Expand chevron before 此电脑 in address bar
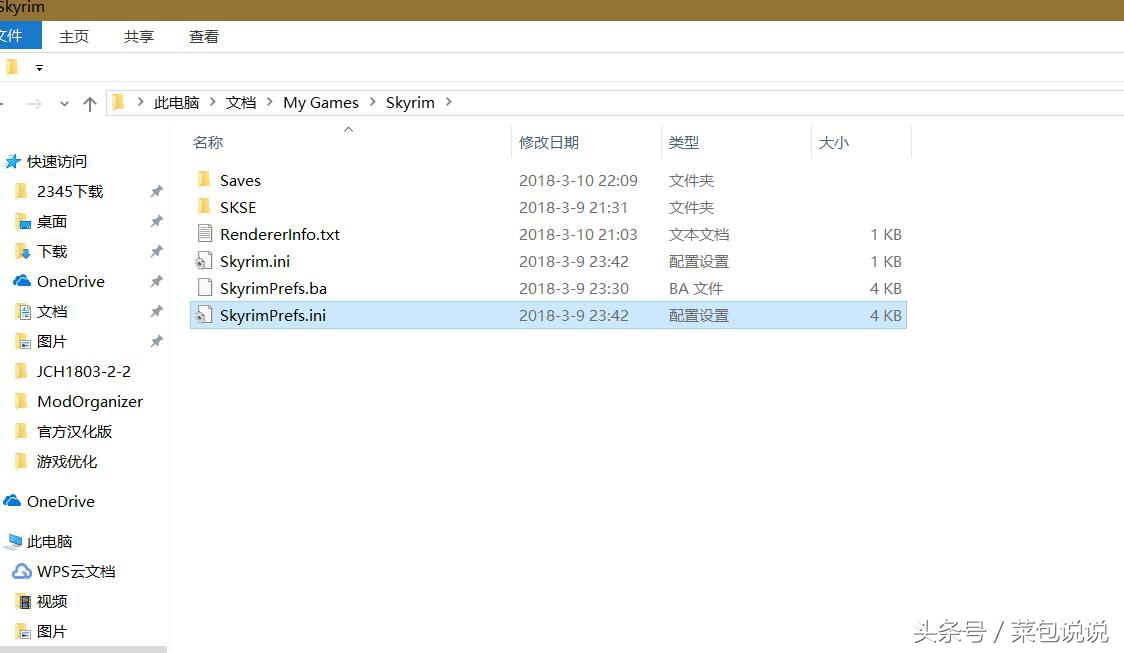 click(140, 102)
